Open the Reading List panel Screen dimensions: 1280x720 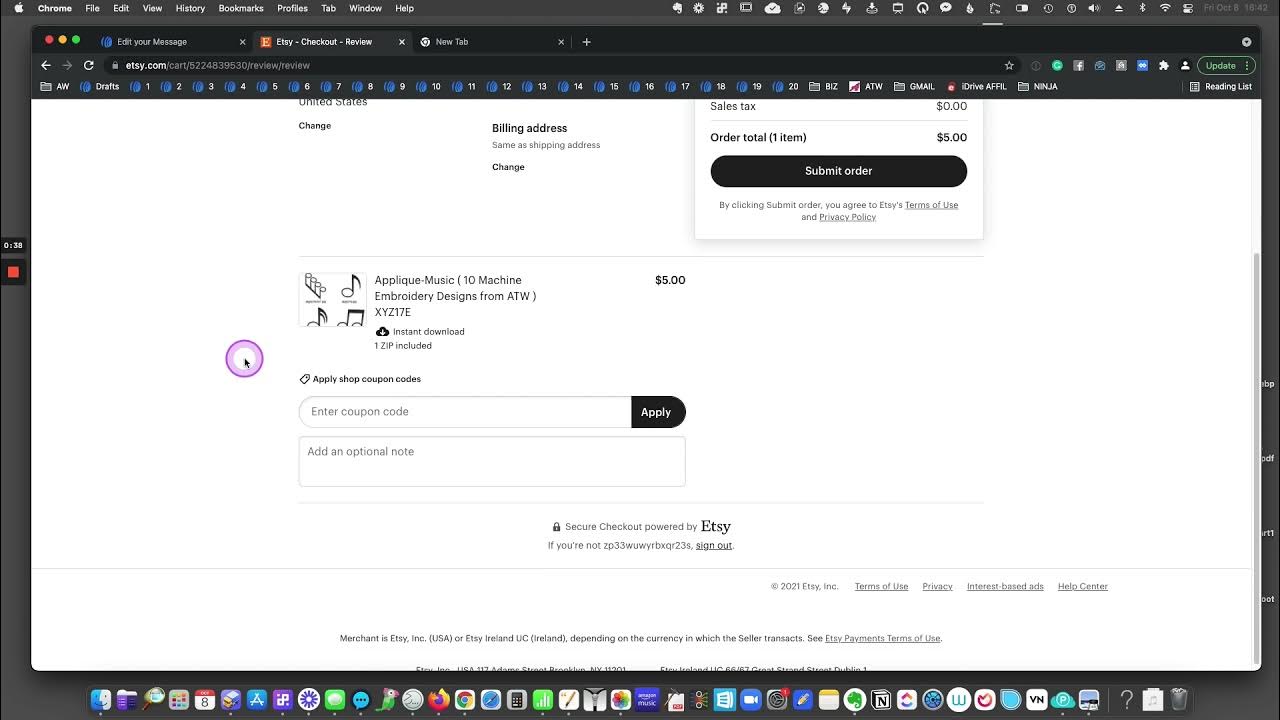pyautogui.click(x=1220, y=87)
